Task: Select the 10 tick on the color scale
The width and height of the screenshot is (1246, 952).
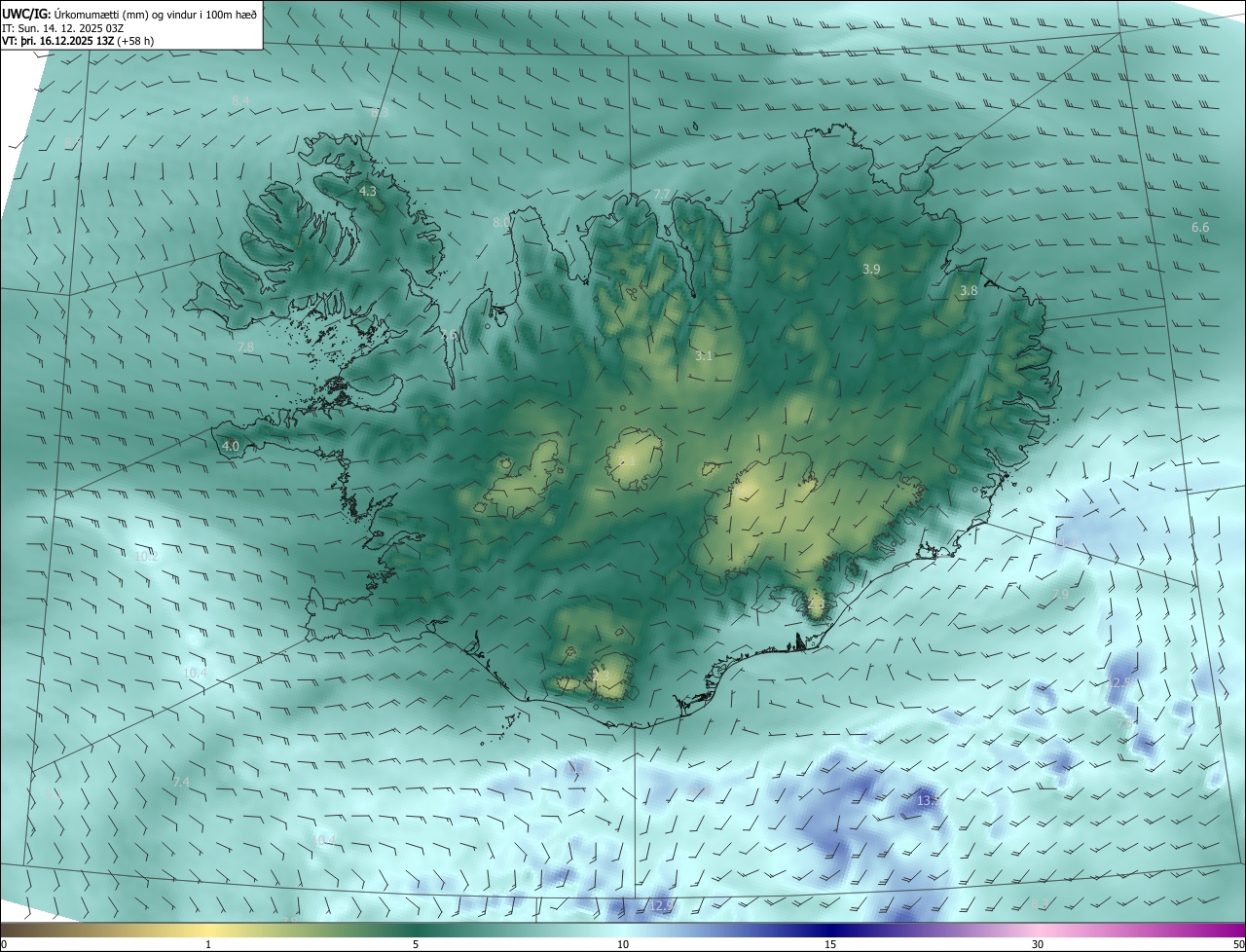Action: [x=623, y=944]
